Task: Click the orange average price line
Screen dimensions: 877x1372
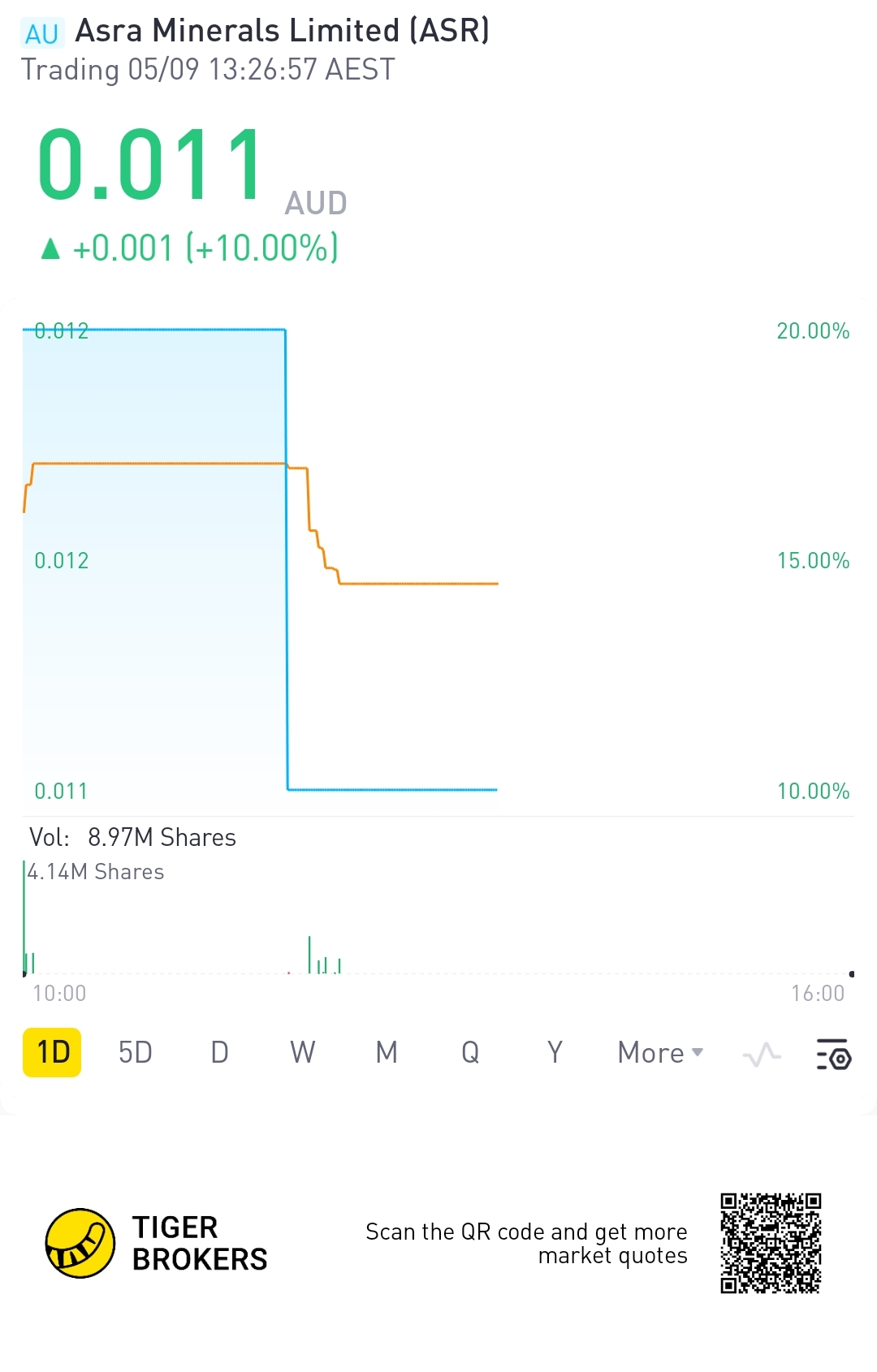Action: [x=418, y=584]
